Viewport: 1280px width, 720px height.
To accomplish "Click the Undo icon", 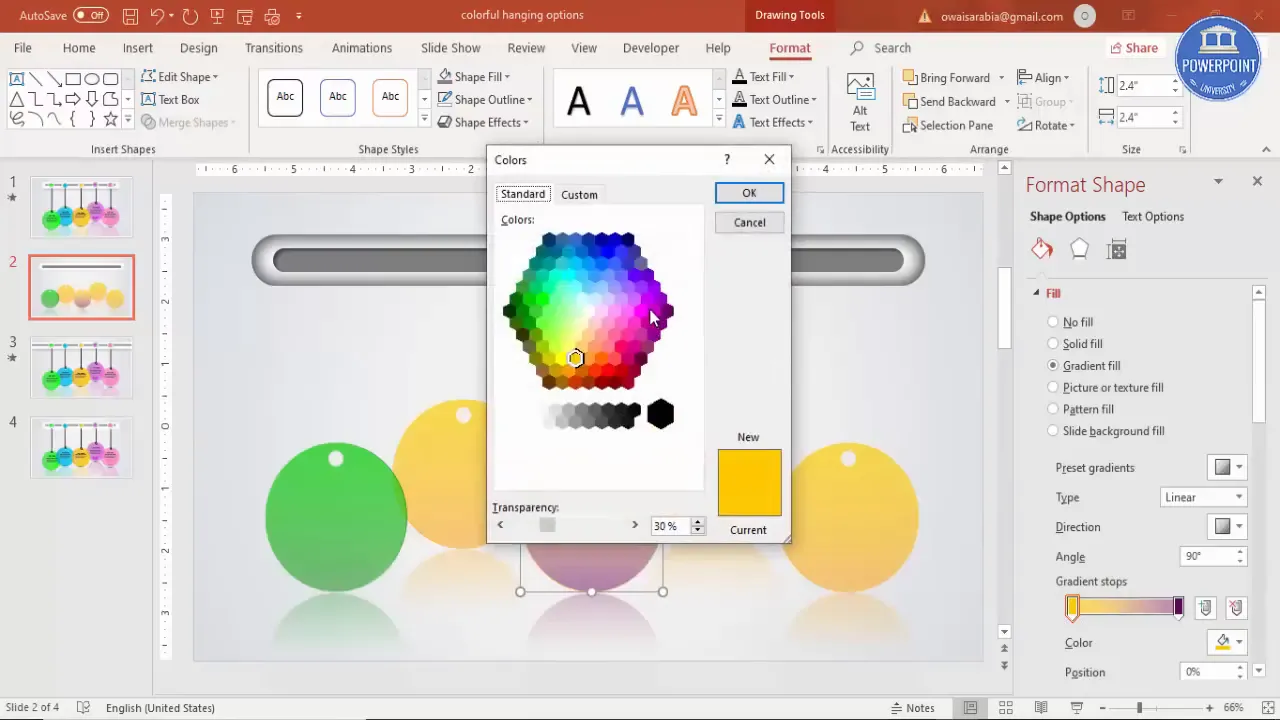I will point(157,16).
